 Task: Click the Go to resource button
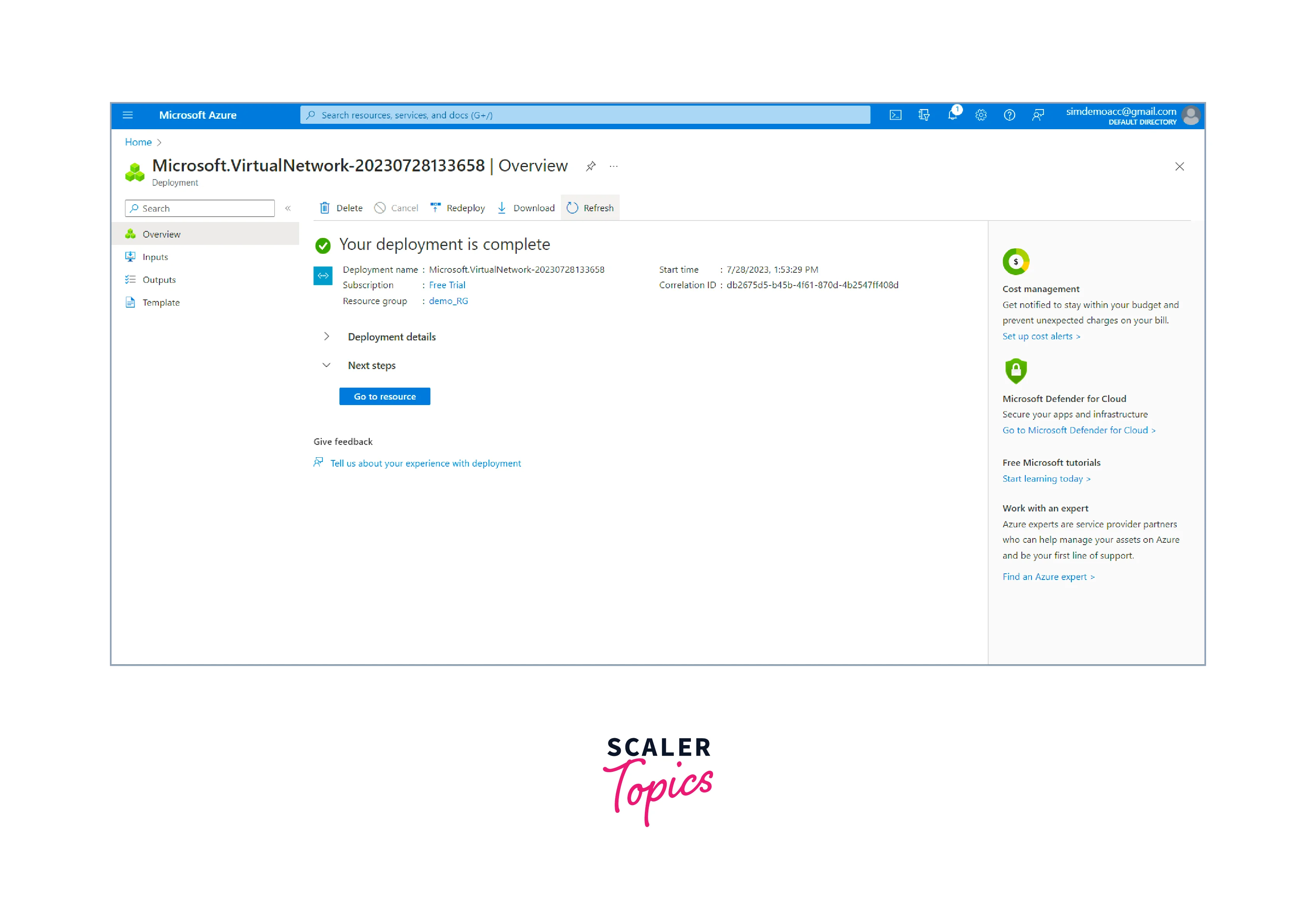pyautogui.click(x=384, y=396)
